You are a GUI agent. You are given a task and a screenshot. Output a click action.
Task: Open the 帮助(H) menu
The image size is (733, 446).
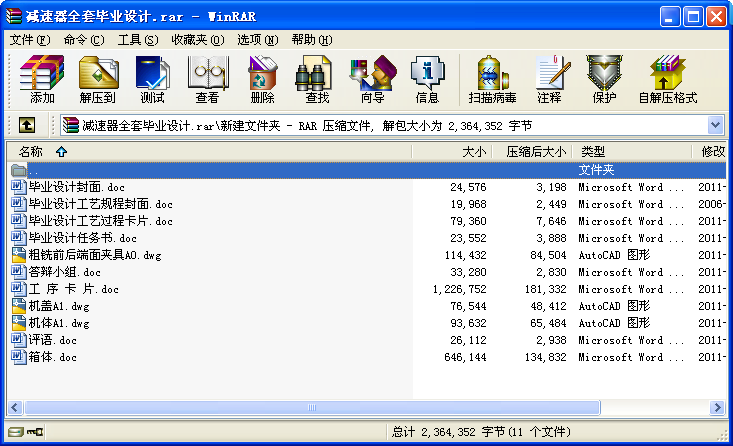click(x=312, y=40)
